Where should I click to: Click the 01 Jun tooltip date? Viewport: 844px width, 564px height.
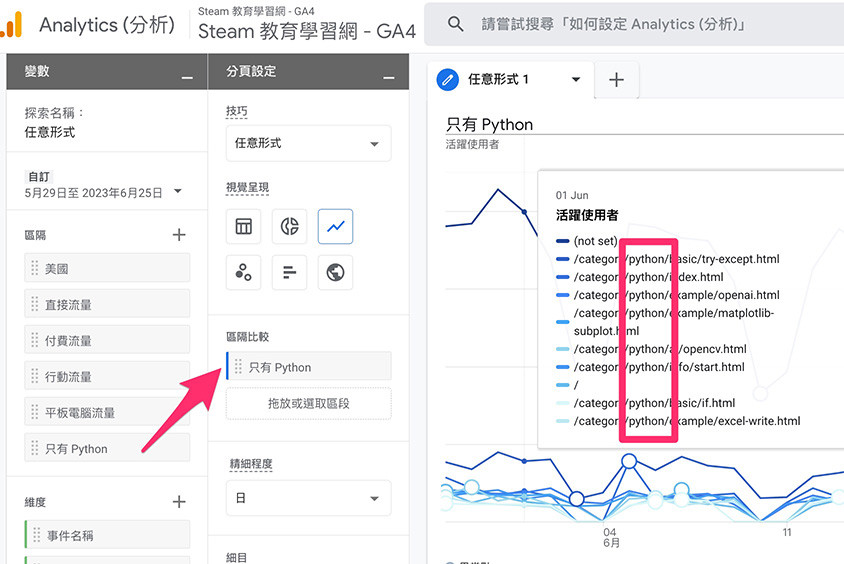pyautogui.click(x=572, y=195)
